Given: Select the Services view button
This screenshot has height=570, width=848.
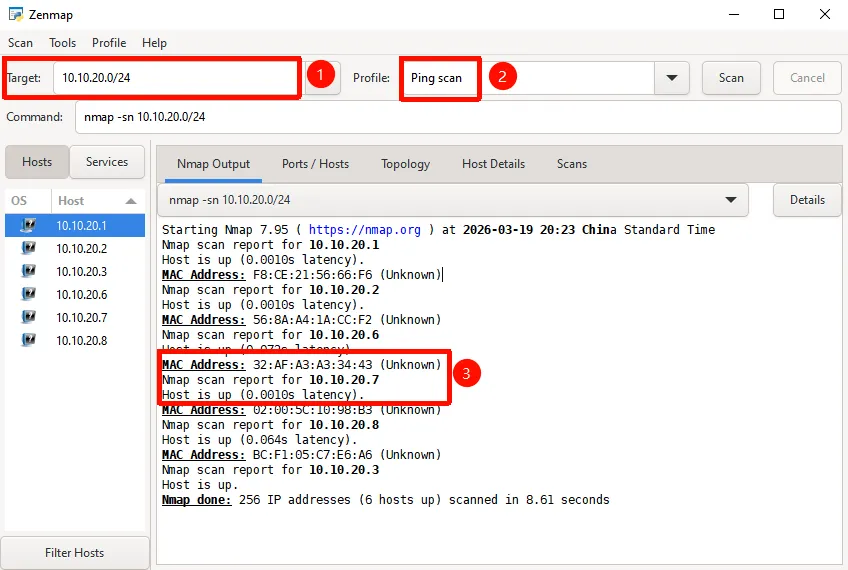Looking at the screenshot, I should tap(107, 162).
